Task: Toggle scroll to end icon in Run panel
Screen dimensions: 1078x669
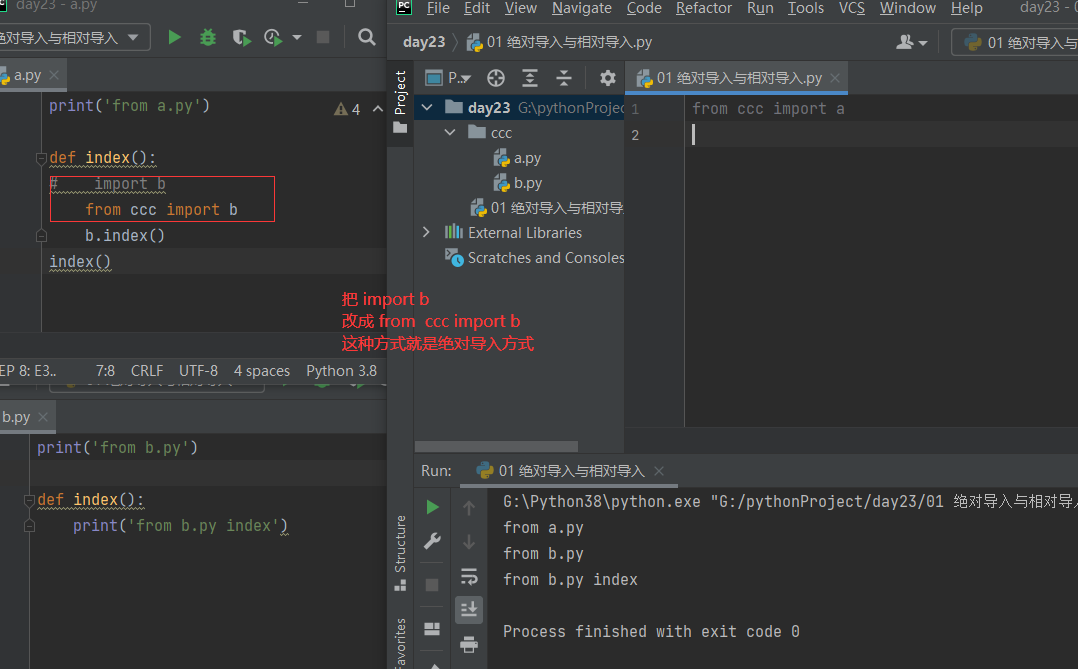Action: click(x=469, y=609)
